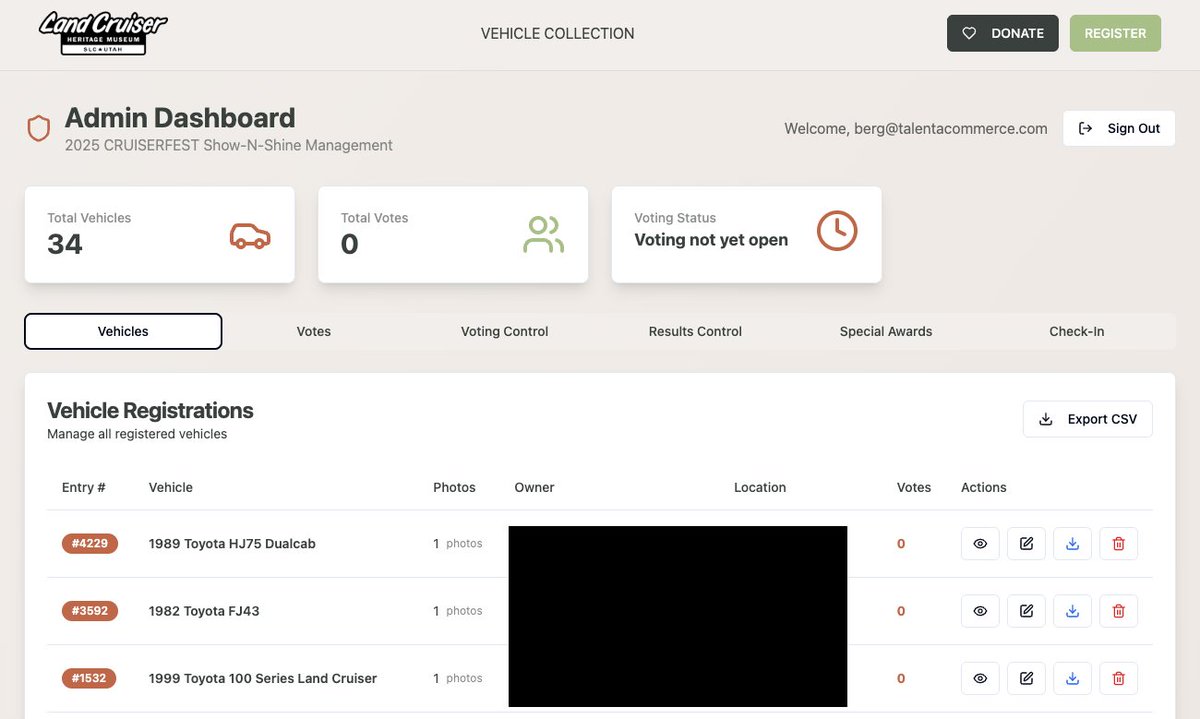The height and width of the screenshot is (719, 1200).
Task: Switch to the Votes tab
Action: coord(314,331)
